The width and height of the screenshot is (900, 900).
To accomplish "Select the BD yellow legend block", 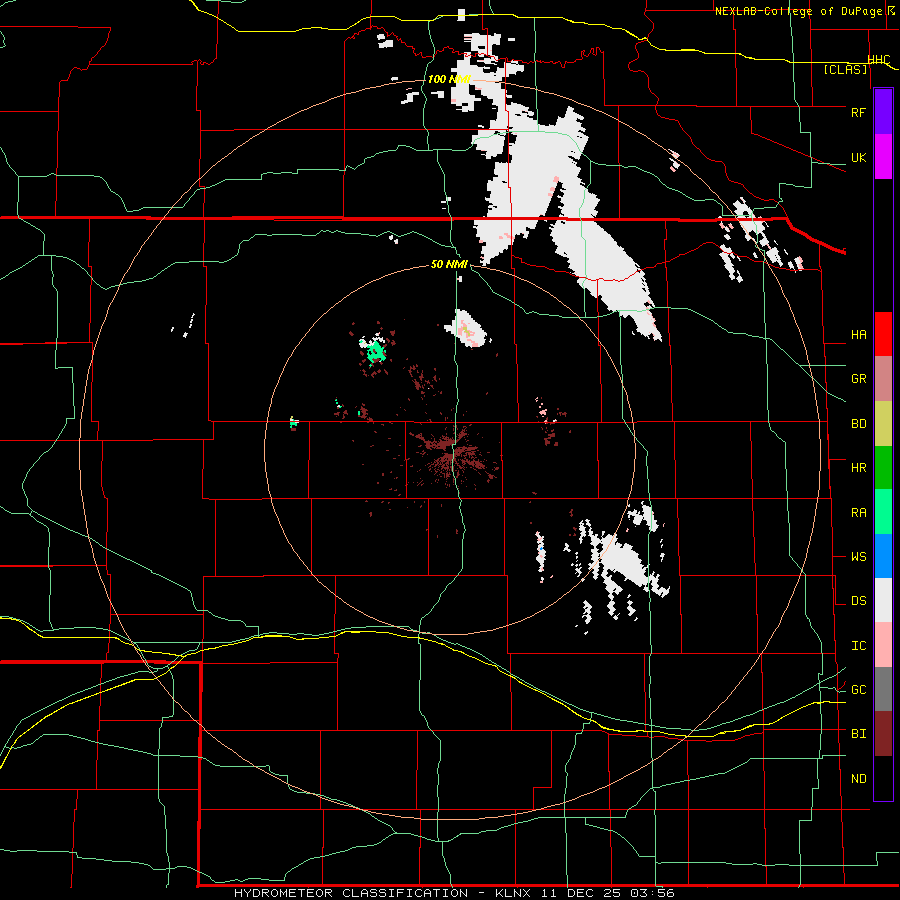I will [883, 424].
